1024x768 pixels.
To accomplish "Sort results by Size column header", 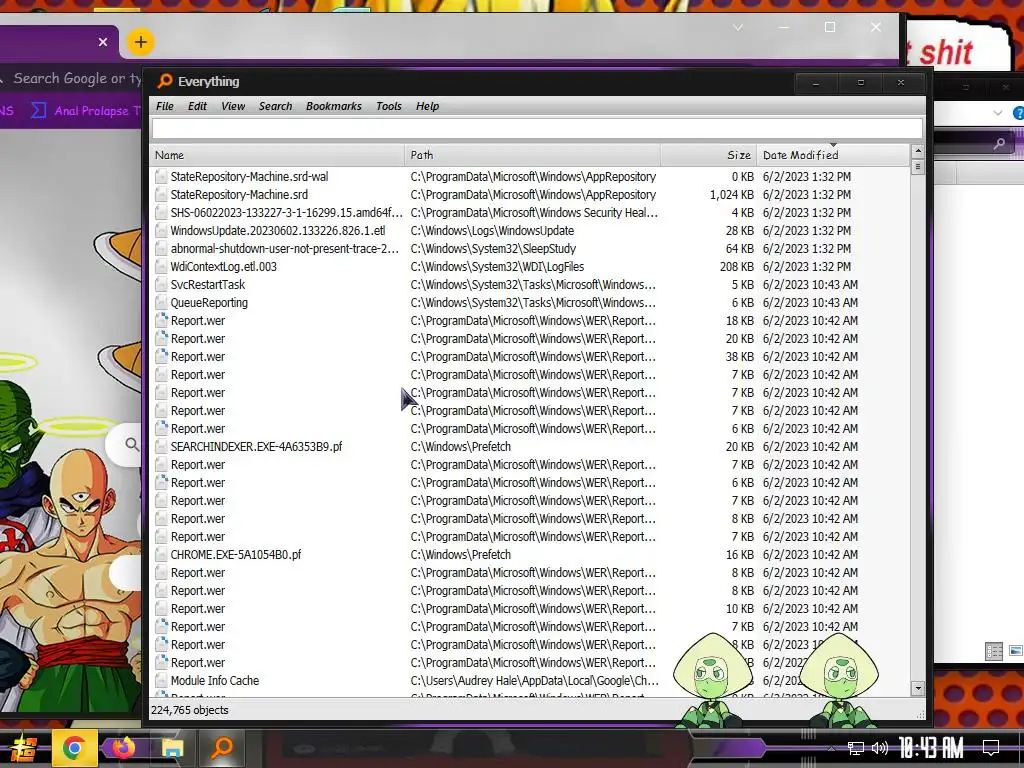I will [x=709, y=155].
